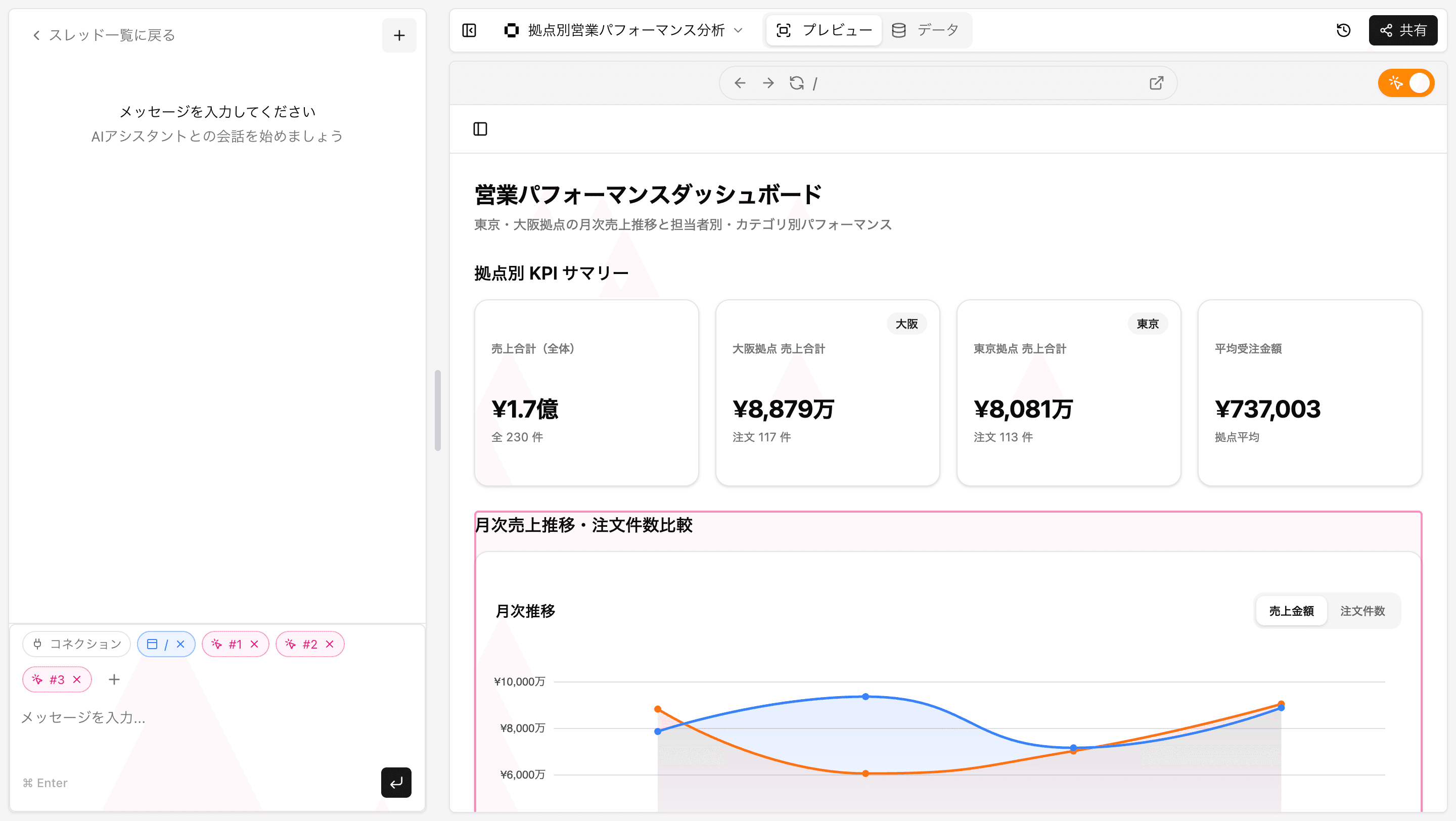Switch to the プレビュー tab

824,30
